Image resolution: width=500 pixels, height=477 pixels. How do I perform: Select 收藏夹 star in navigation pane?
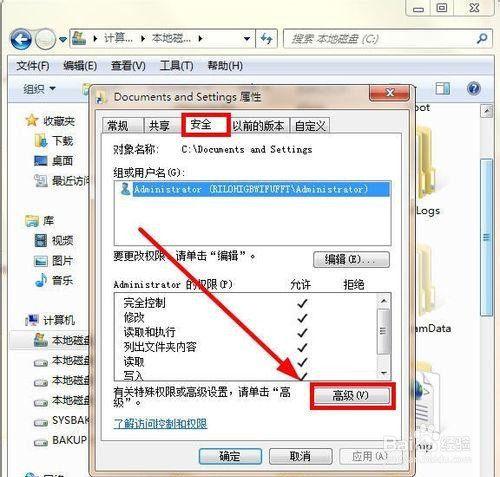click(32, 120)
